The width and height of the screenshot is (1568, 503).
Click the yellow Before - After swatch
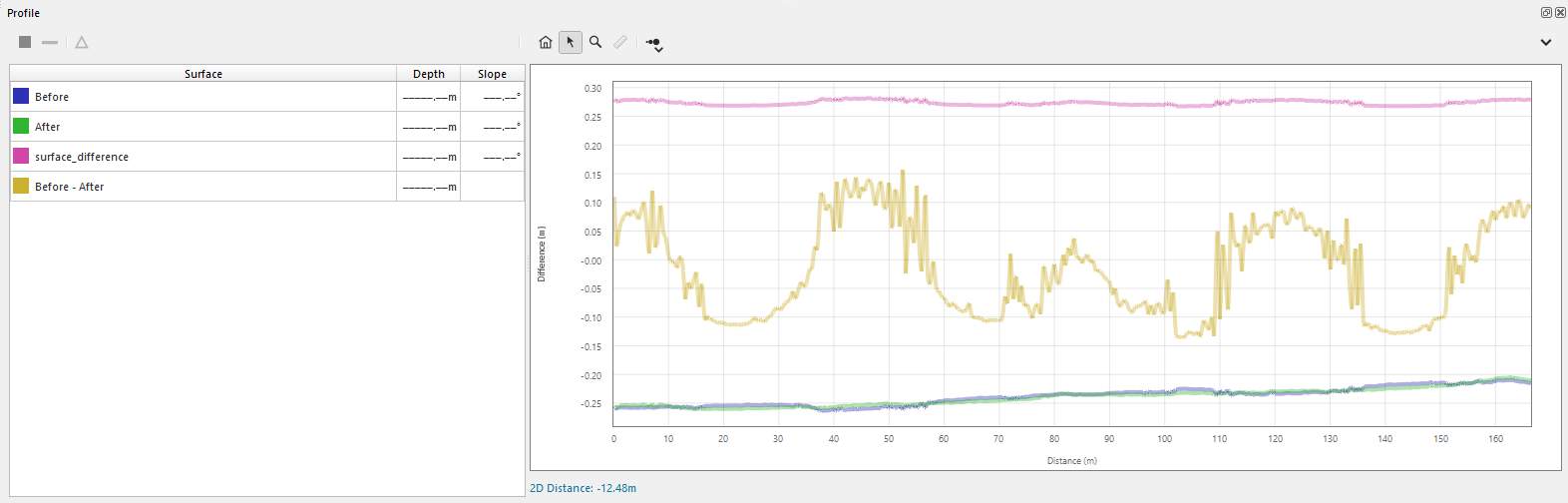pyautogui.click(x=21, y=187)
